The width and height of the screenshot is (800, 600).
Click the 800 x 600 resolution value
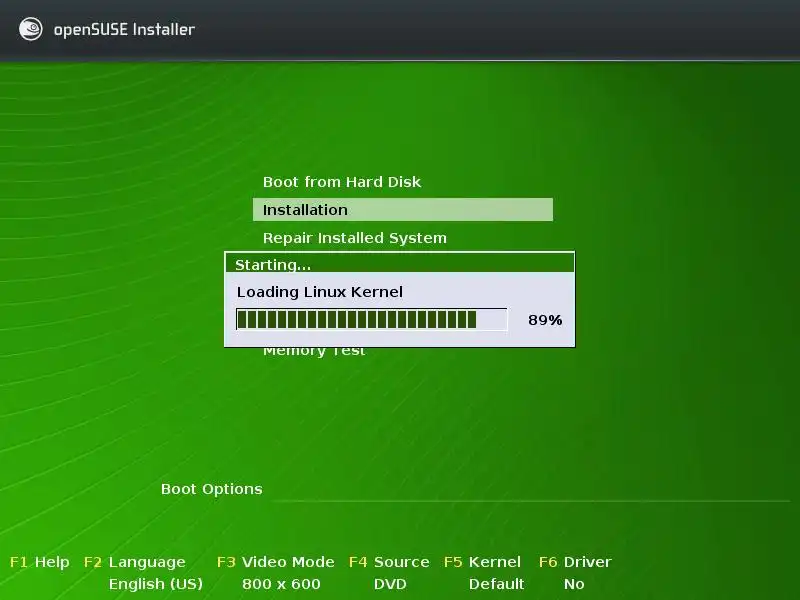coord(281,584)
